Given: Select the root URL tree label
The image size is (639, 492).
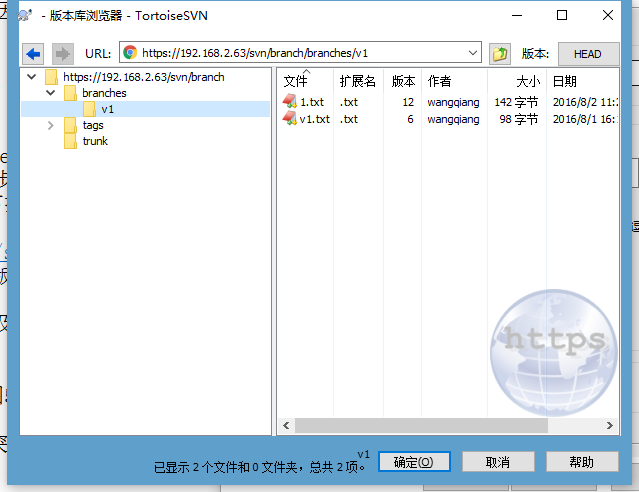Looking at the screenshot, I should pos(144,77).
